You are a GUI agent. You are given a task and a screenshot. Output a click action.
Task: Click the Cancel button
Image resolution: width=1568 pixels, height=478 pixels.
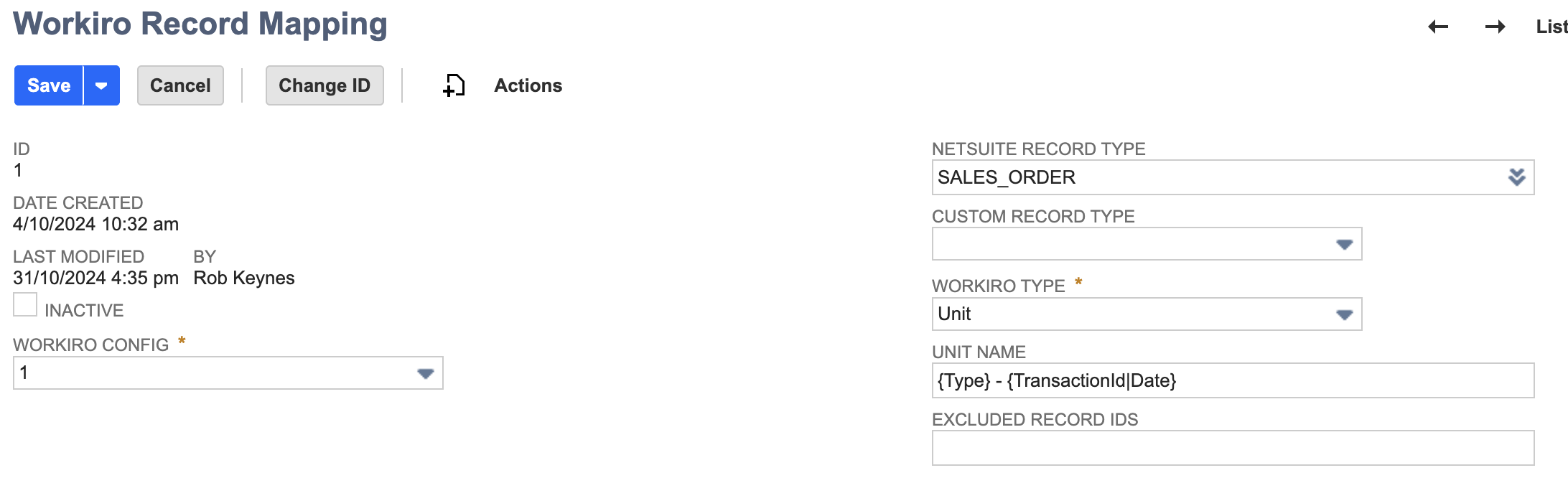coord(179,85)
